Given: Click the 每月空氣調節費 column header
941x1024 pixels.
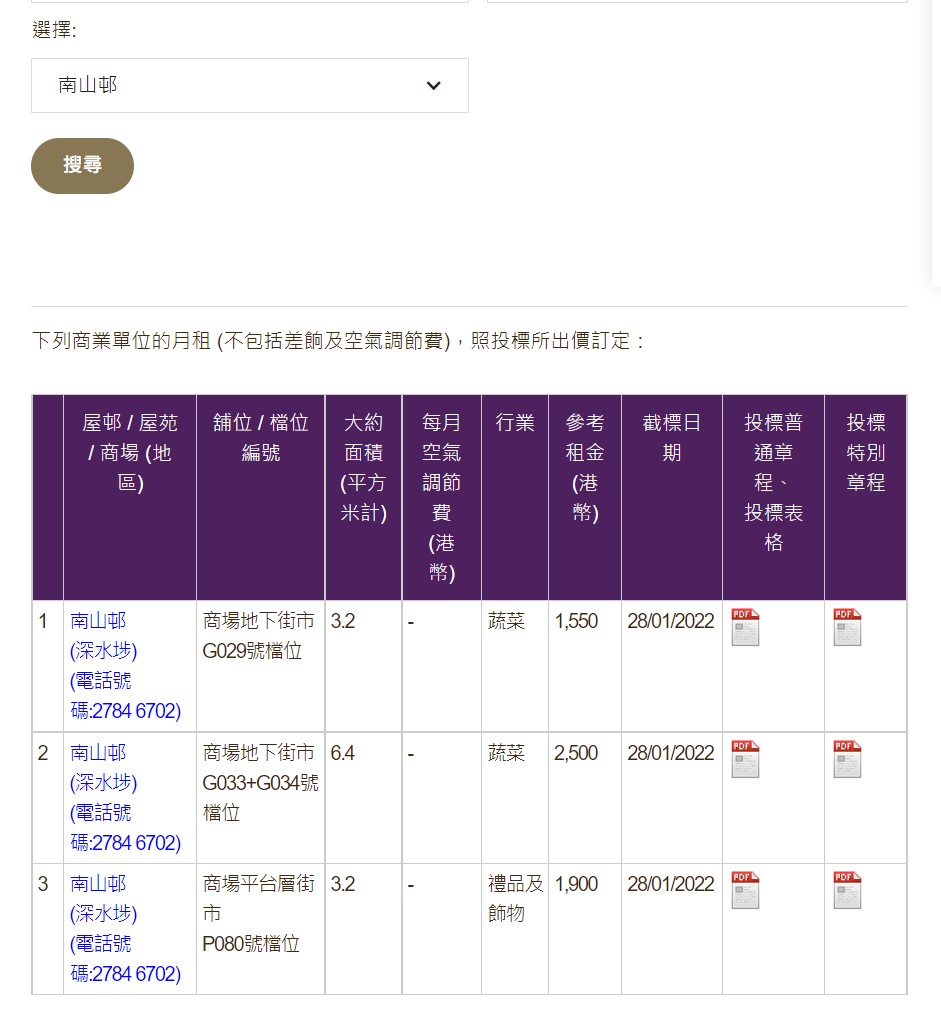Looking at the screenshot, I should tap(441, 497).
